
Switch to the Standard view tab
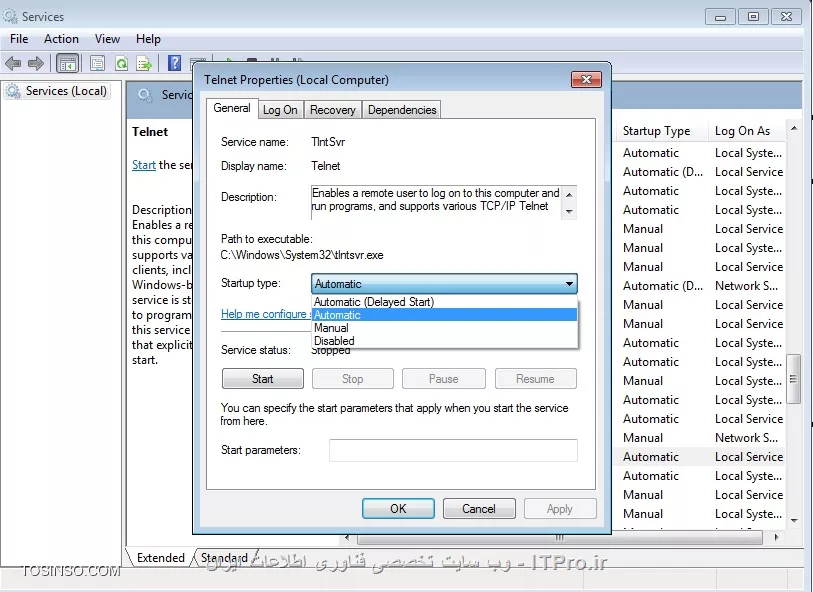click(224, 557)
